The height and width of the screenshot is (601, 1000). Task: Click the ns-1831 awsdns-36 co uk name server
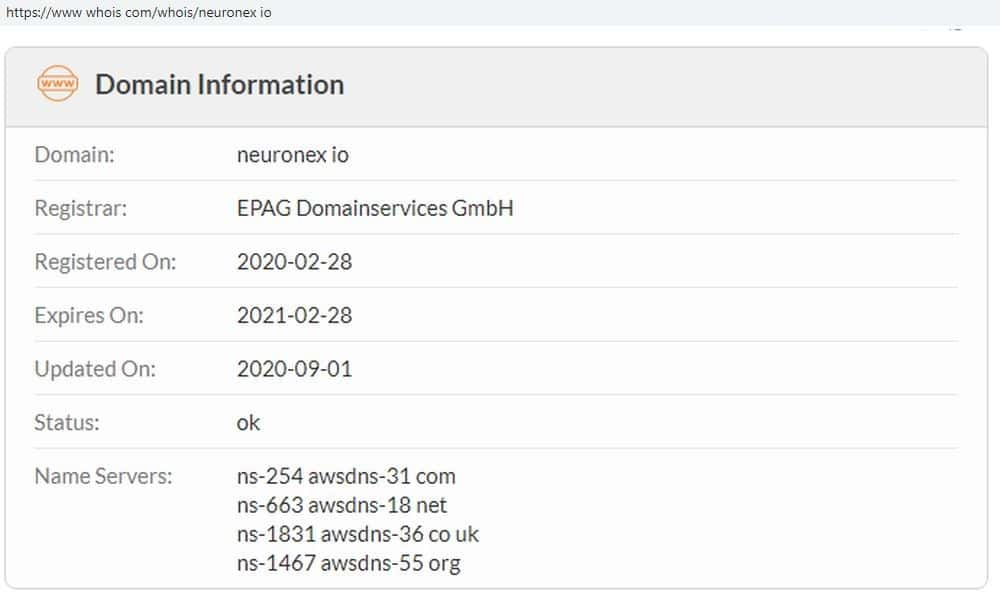358,534
